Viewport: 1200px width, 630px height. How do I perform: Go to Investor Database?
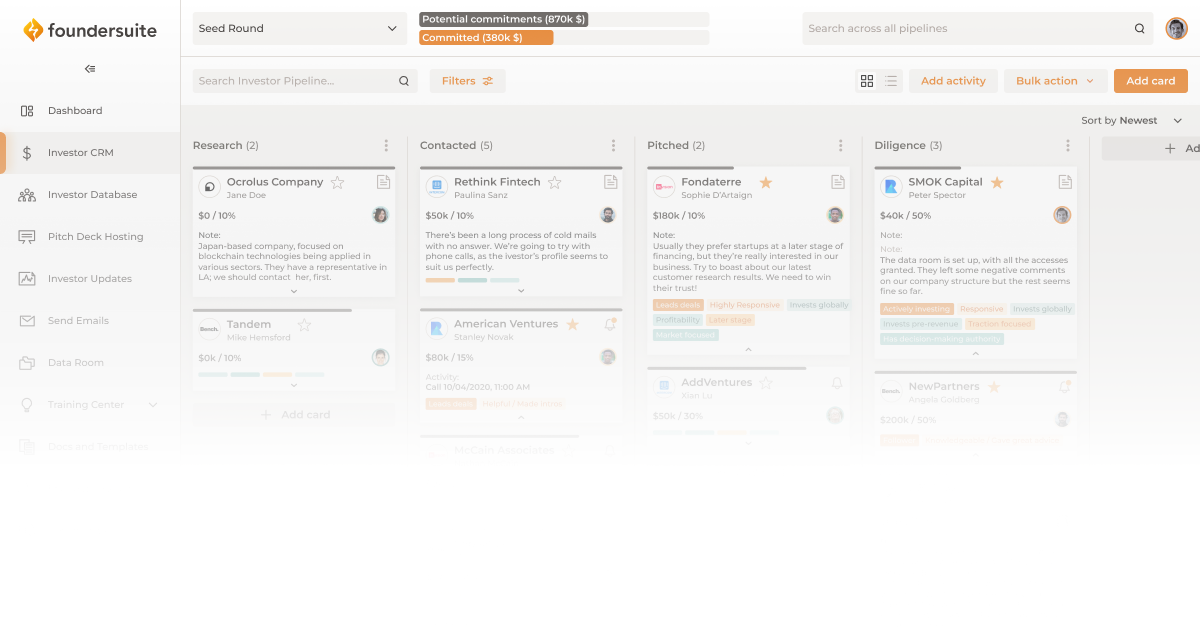pyautogui.click(x=90, y=195)
